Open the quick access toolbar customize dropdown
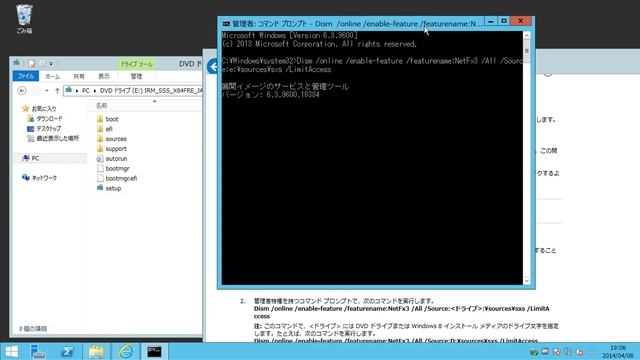This screenshot has height=360, width=640. coord(51,64)
